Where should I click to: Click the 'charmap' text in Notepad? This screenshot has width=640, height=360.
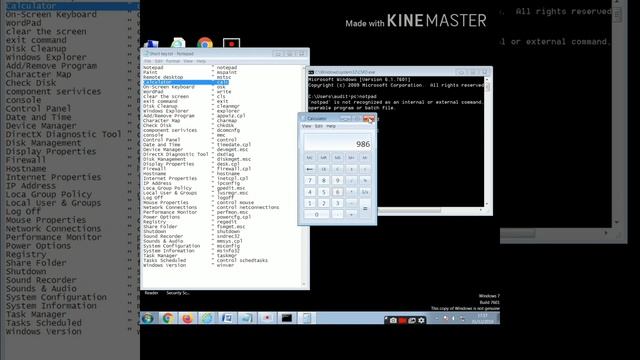click(x=227, y=120)
